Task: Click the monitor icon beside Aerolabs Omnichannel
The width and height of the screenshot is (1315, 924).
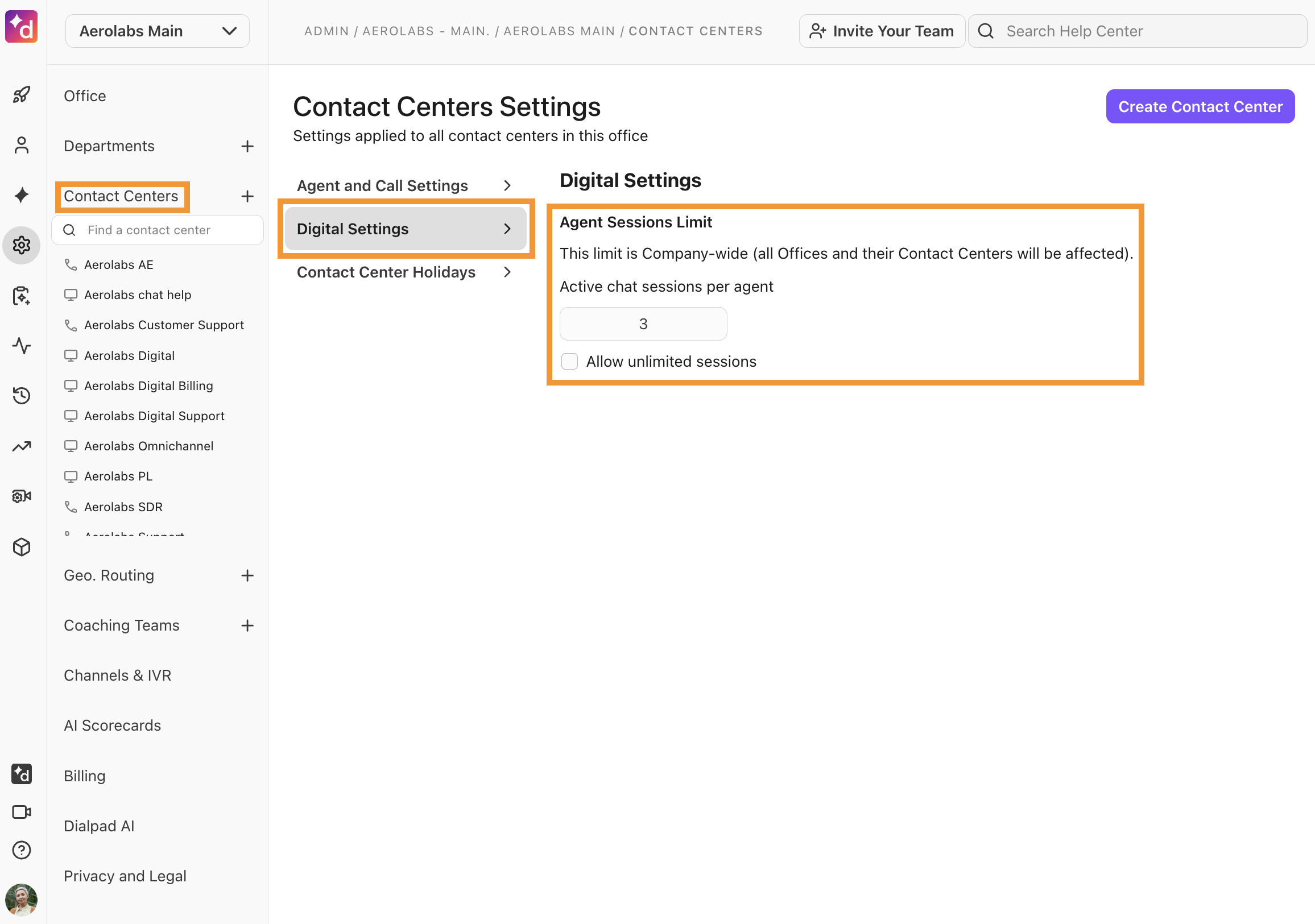Action: tap(71, 446)
